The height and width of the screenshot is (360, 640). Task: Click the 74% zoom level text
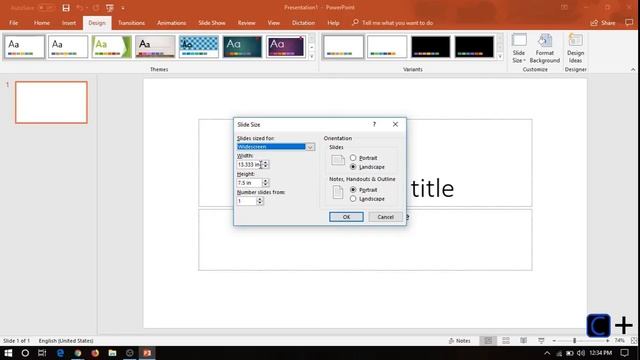tap(620, 340)
